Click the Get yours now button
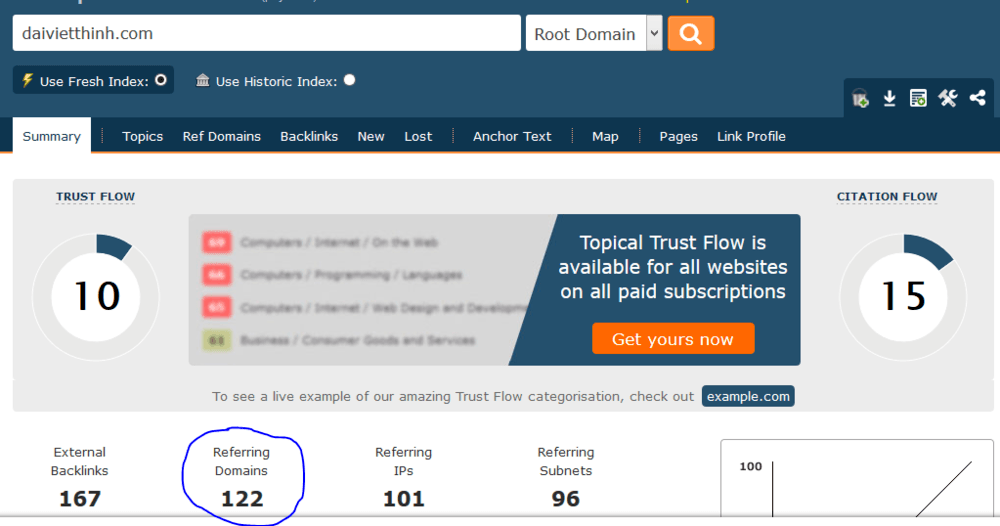Screen dimensions: 1000x526 coord(673,339)
